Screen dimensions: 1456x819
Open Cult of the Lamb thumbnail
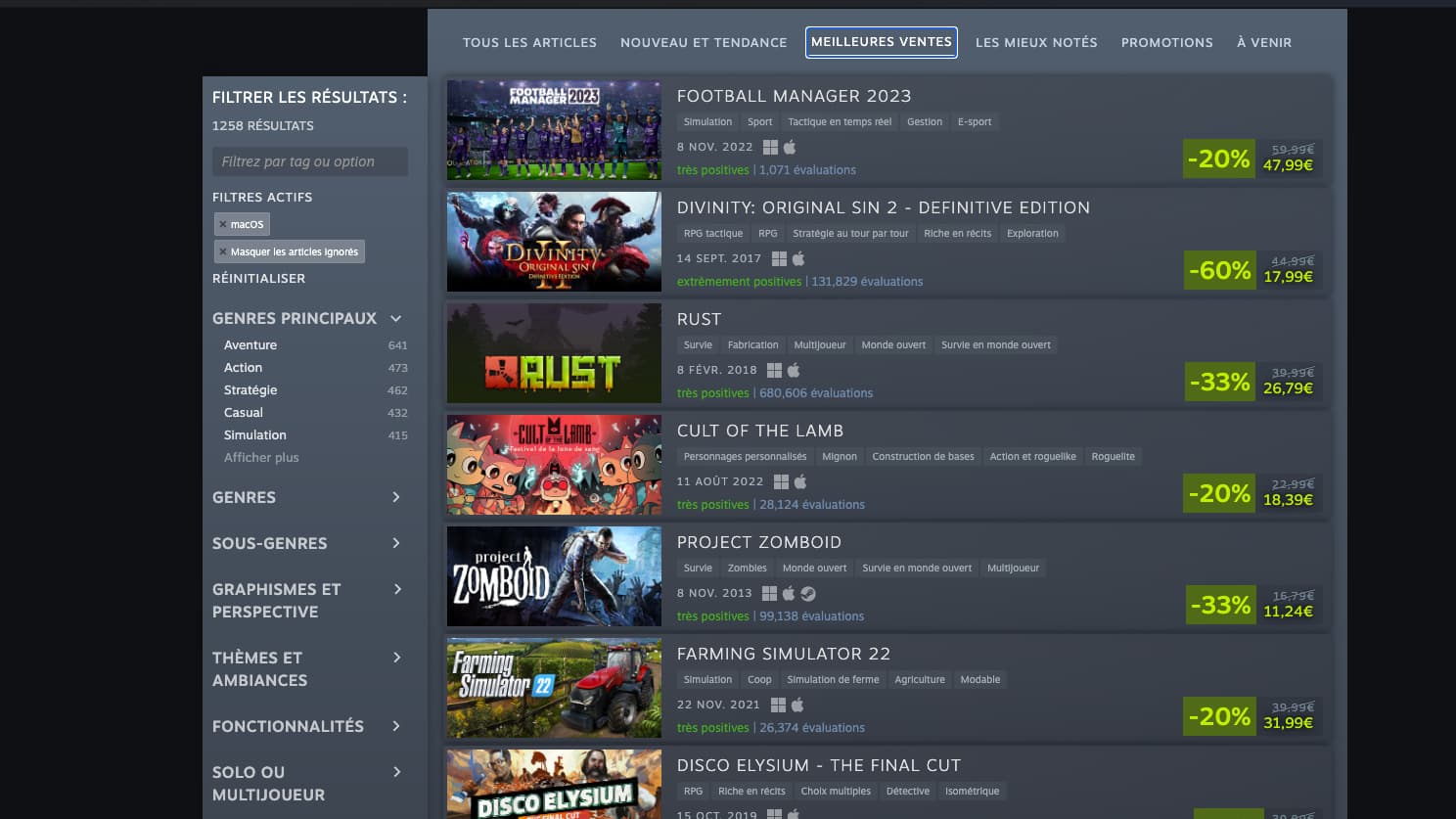(554, 465)
